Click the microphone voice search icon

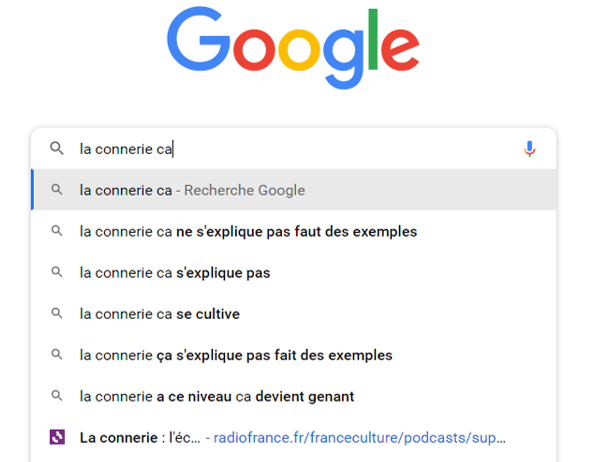pyautogui.click(x=529, y=148)
